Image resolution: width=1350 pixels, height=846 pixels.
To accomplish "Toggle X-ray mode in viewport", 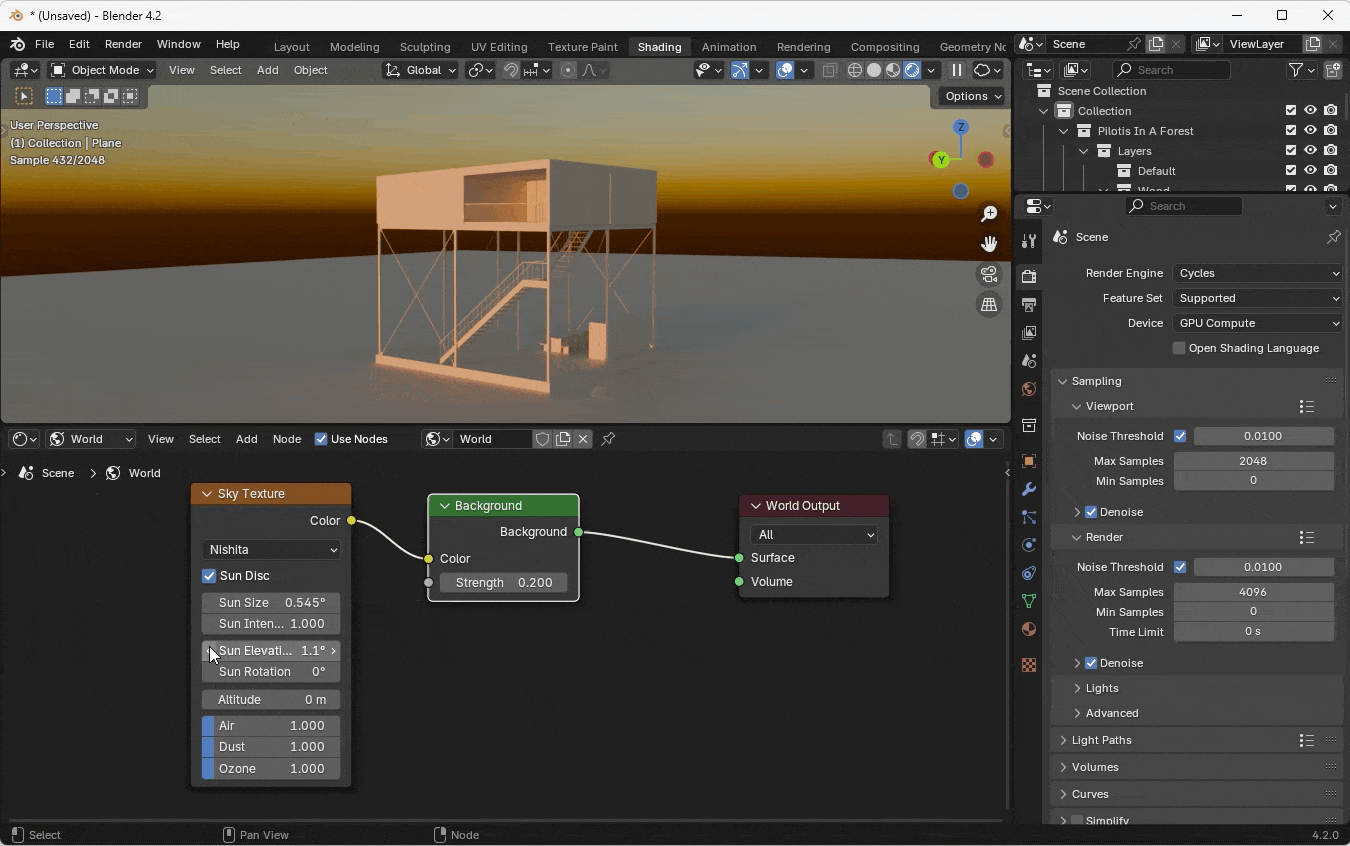I will (x=829, y=70).
